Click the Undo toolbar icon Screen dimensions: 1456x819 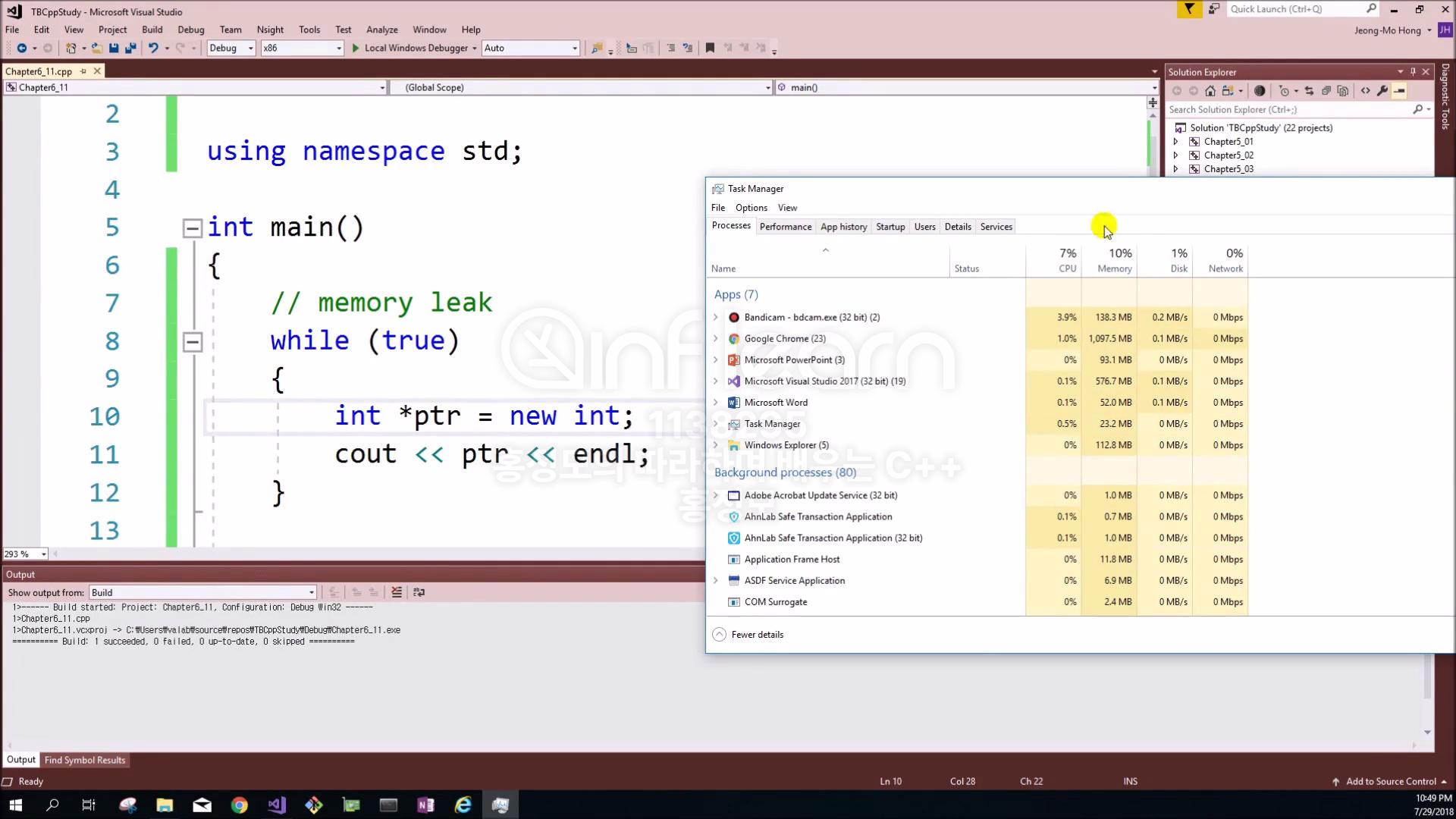pyautogui.click(x=153, y=48)
